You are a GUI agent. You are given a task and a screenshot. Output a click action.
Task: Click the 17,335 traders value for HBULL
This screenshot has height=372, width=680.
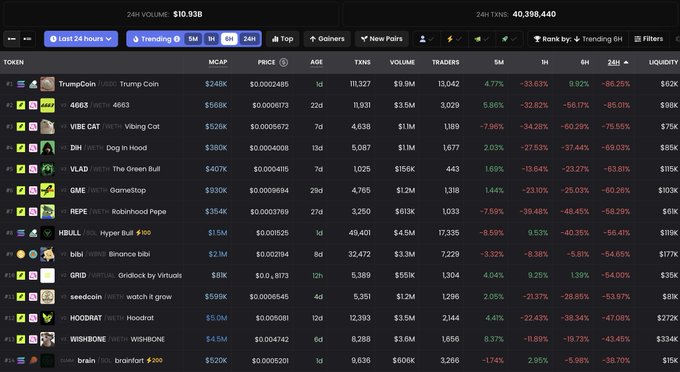pyautogui.click(x=448, y=233)
